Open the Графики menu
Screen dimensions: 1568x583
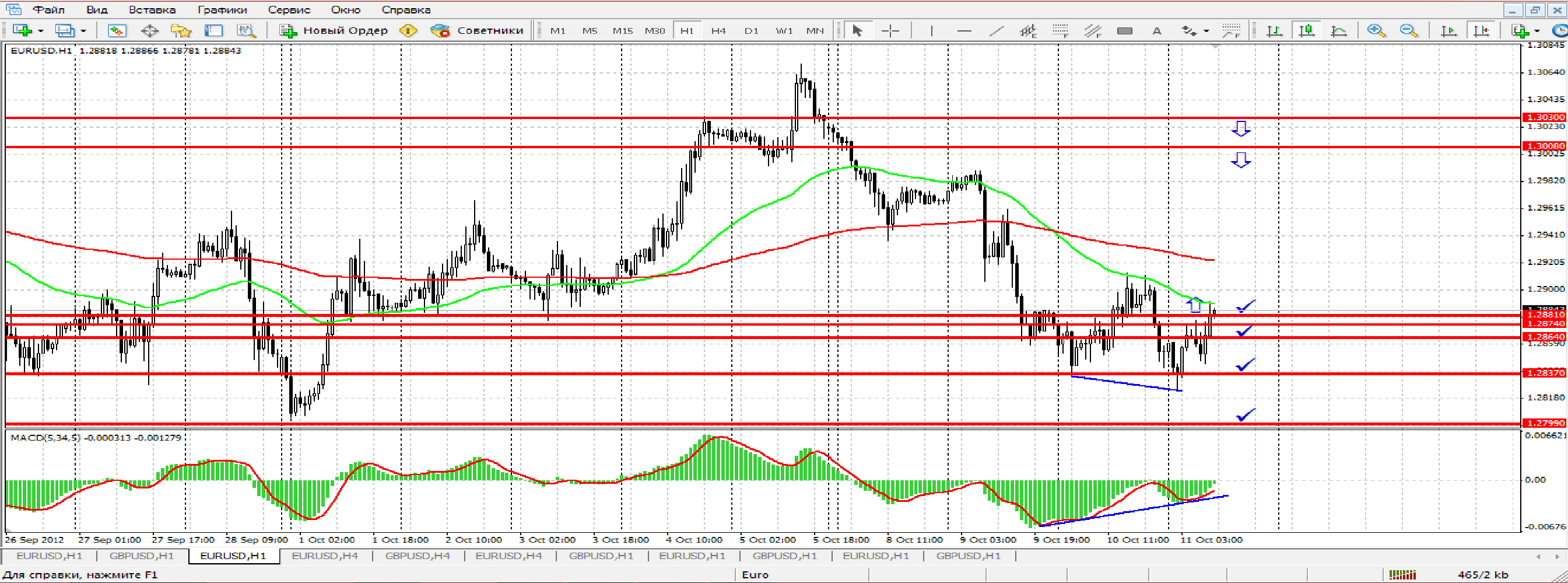pyautogui.click(x=222, y=10)
